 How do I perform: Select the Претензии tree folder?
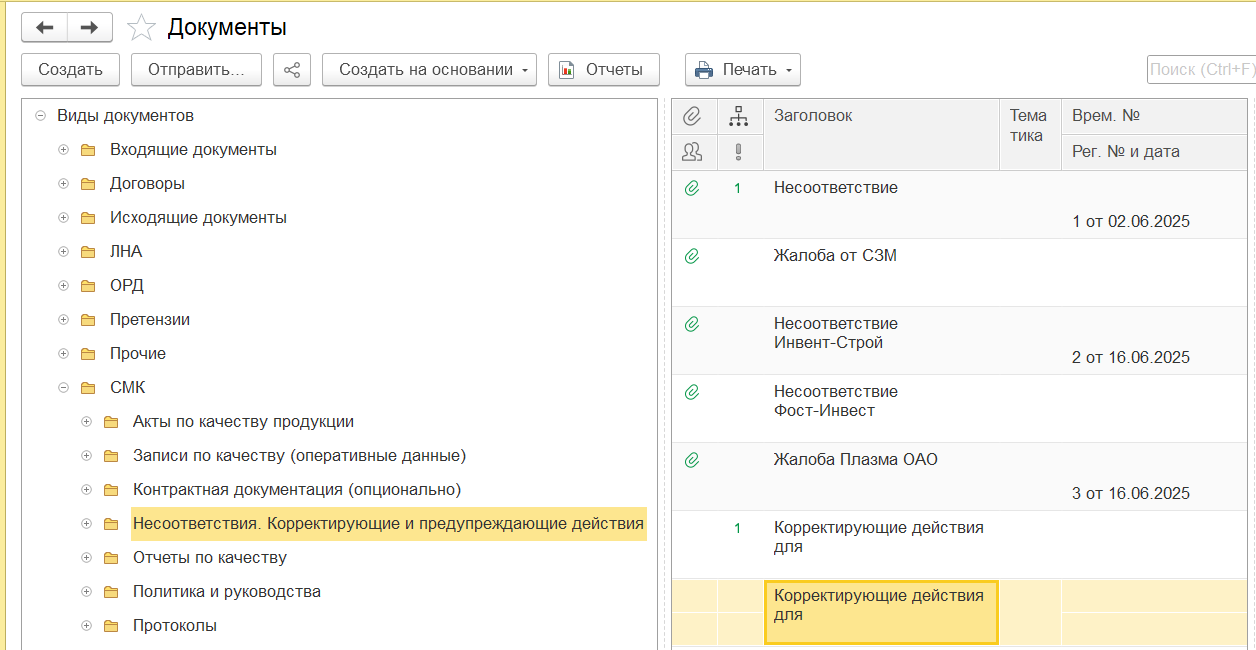click(x=149, y=320)
